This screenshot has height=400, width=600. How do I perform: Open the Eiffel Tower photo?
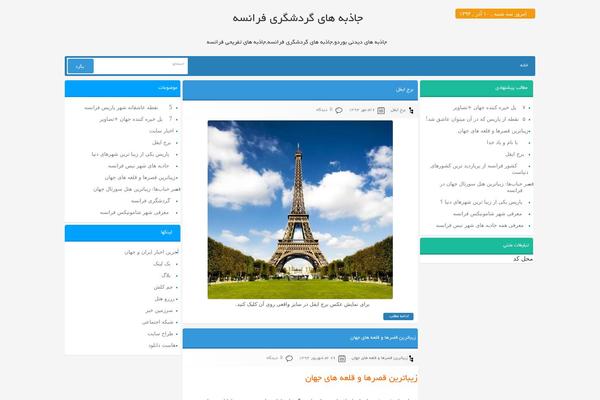pos(300,210)
